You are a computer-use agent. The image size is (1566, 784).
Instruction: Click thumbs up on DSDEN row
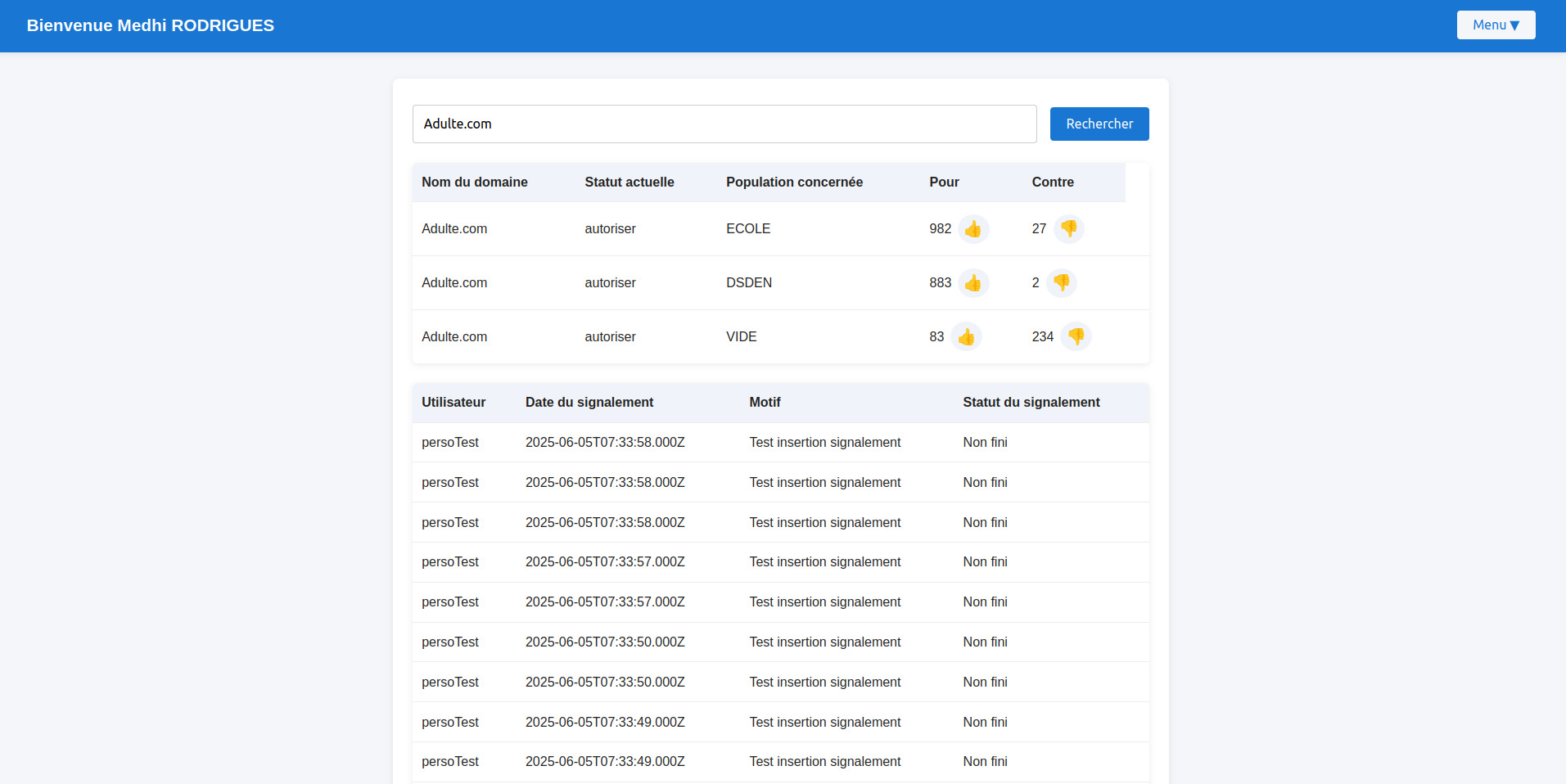(x=973, y=283)
